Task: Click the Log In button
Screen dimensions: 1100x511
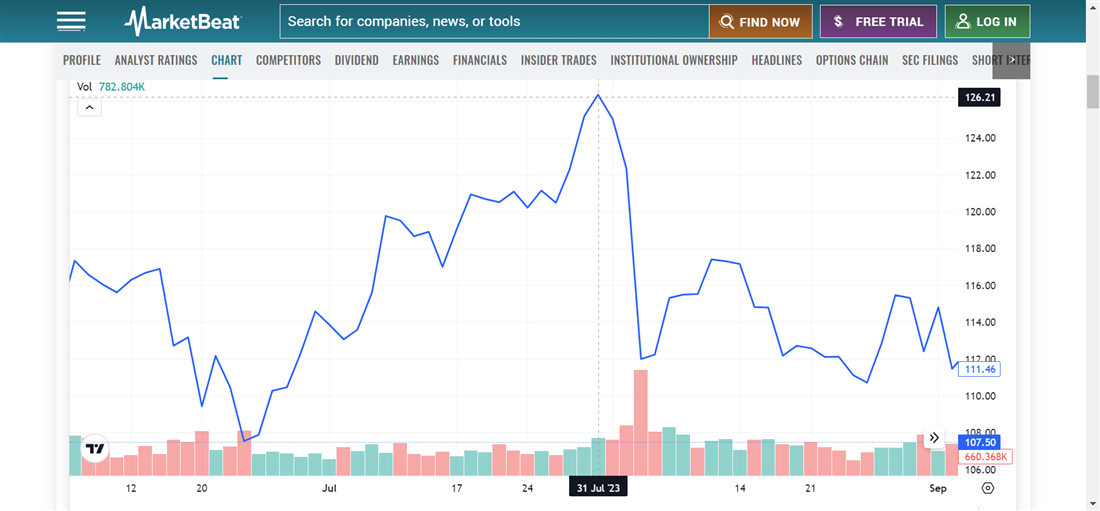Action: [x=987, y=22]
